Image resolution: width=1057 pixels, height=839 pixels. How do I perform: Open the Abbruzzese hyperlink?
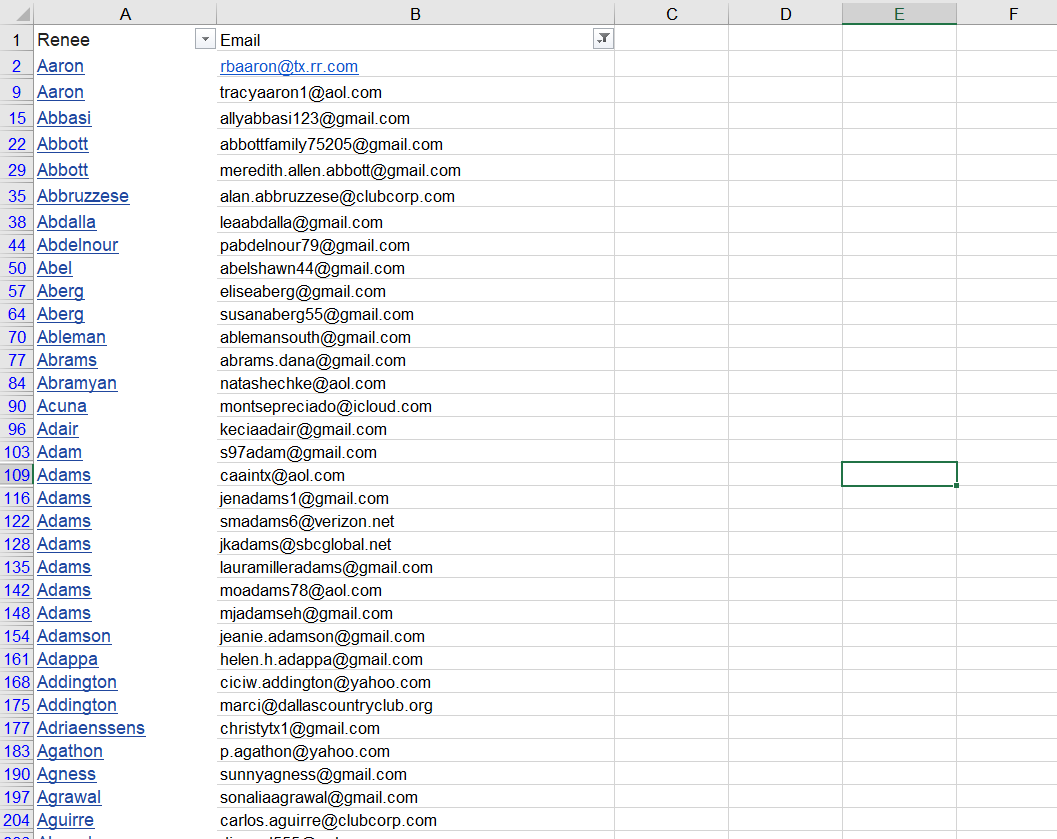pyautogui.click(x=83, y=196)
